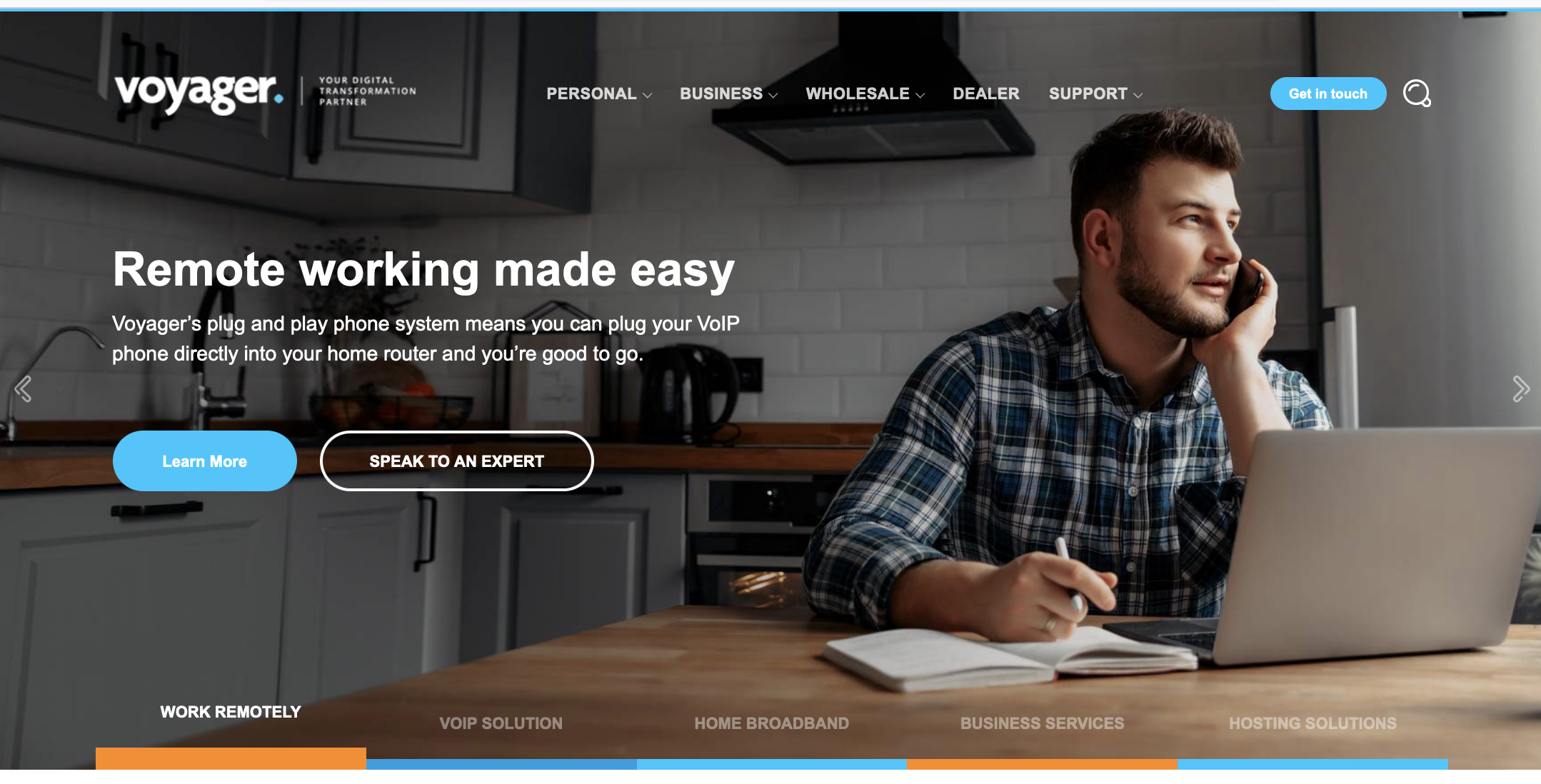Expand the Support menu chevron
The width and height of the screenshot is (1541, 784).
[1138, 95]
